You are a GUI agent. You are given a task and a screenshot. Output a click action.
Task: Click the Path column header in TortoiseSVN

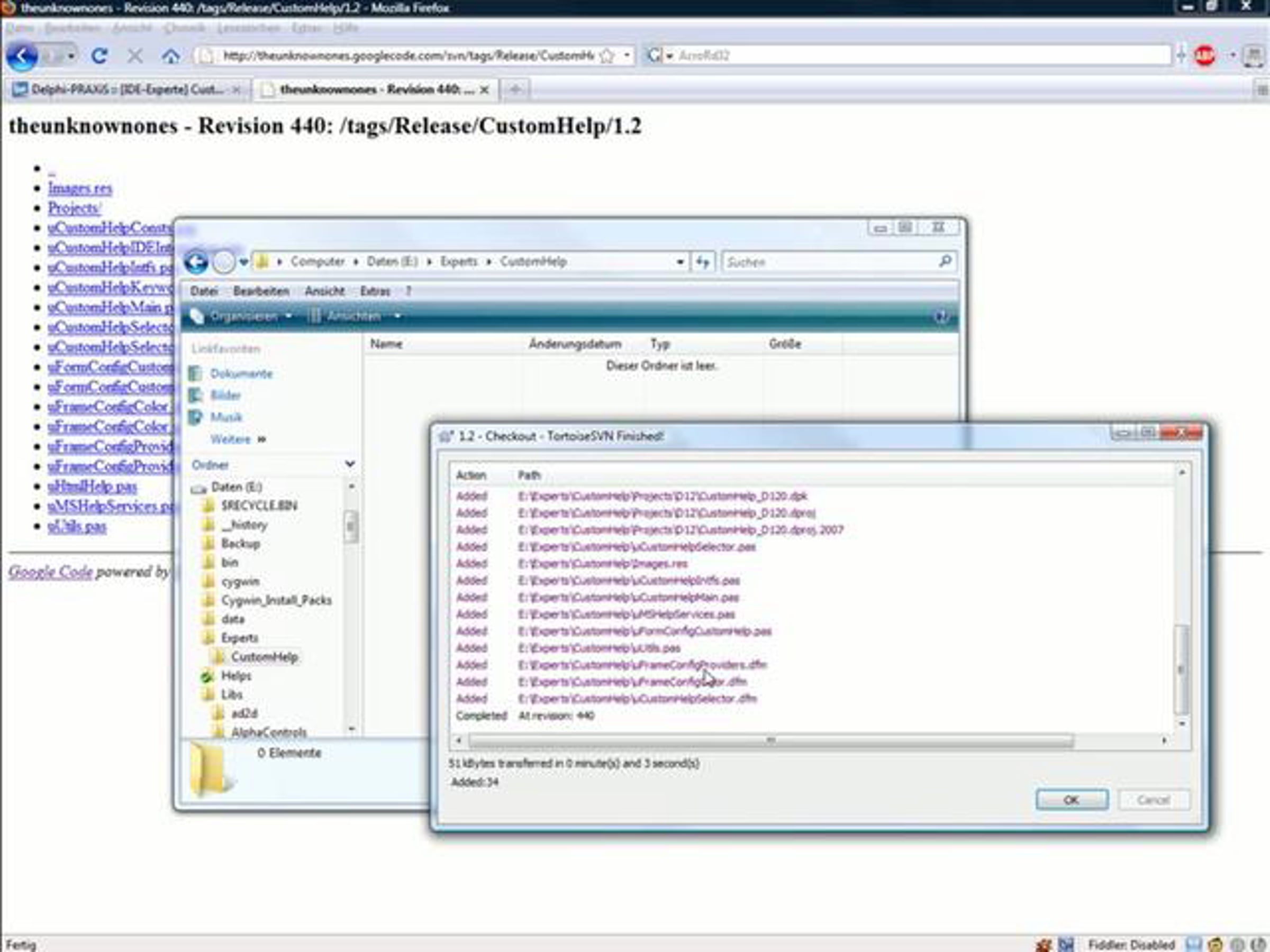pos(529,475)
